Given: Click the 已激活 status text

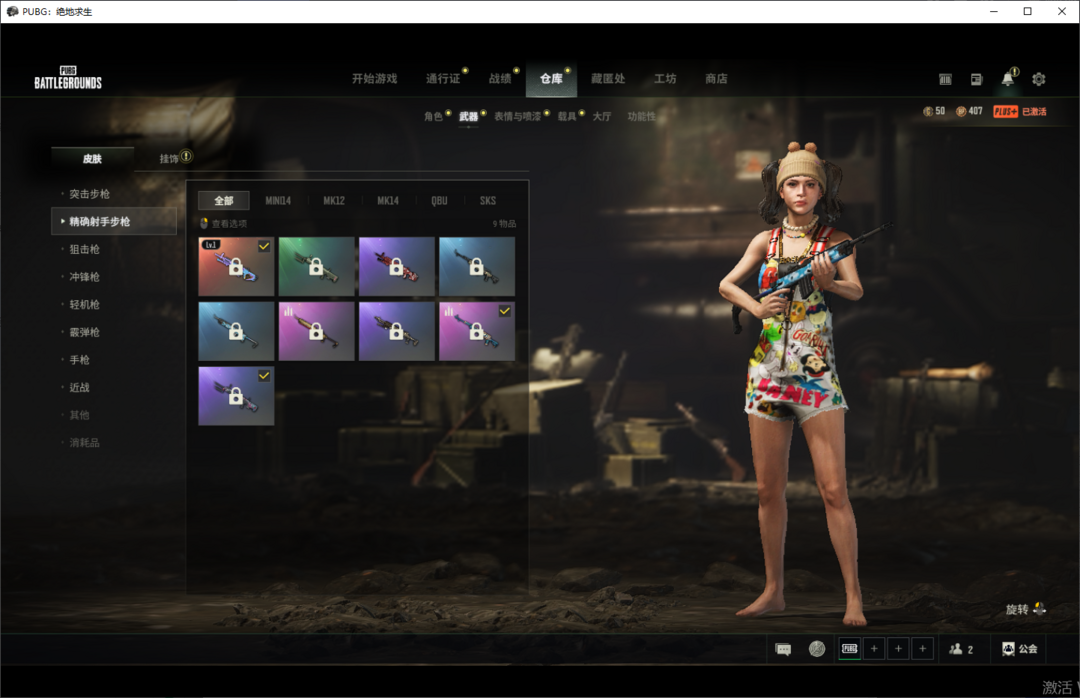Looking at the screenshot, I should [x=1034, y=112].
